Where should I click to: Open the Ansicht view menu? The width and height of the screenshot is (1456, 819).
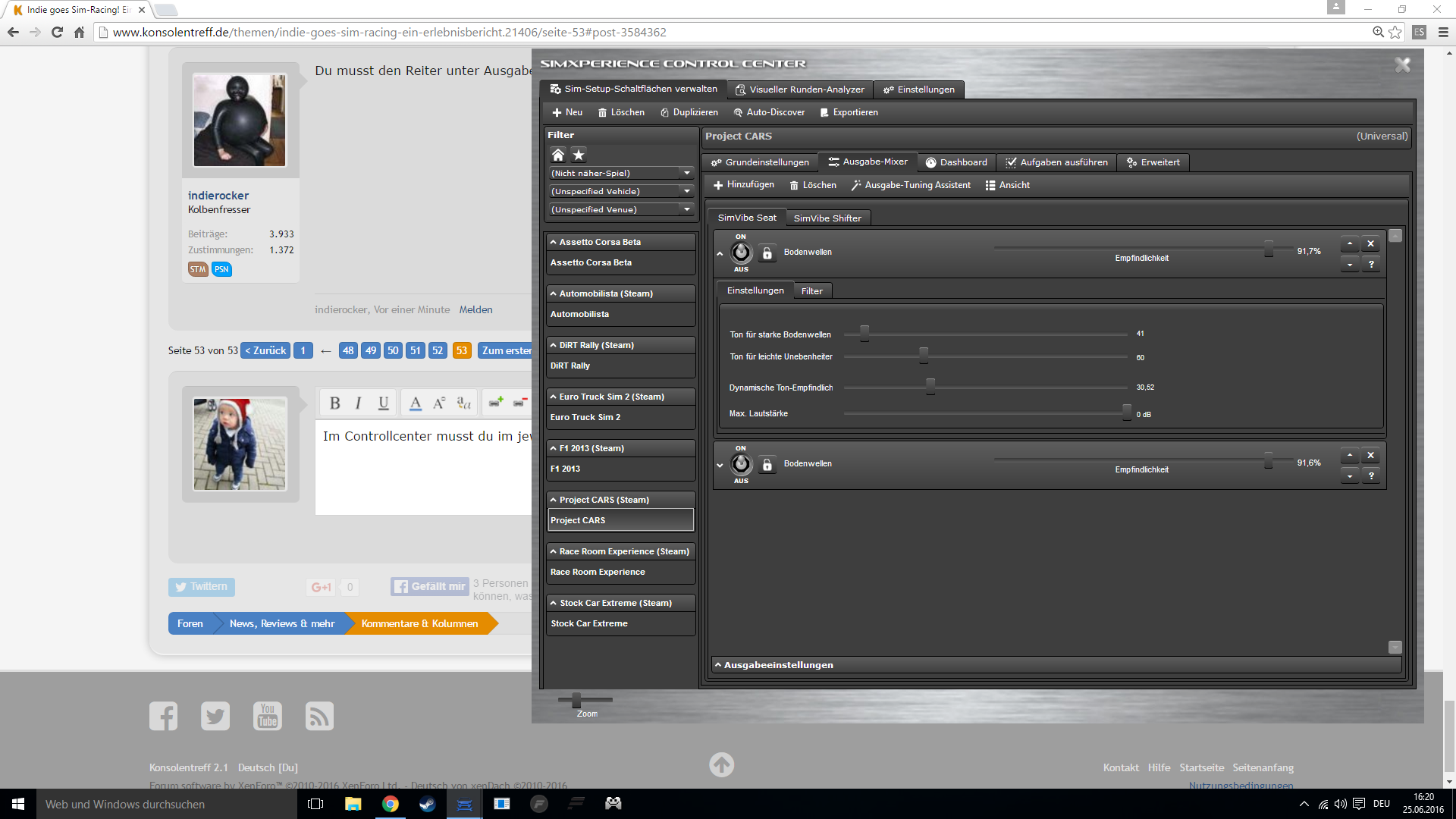point(1007,185)
